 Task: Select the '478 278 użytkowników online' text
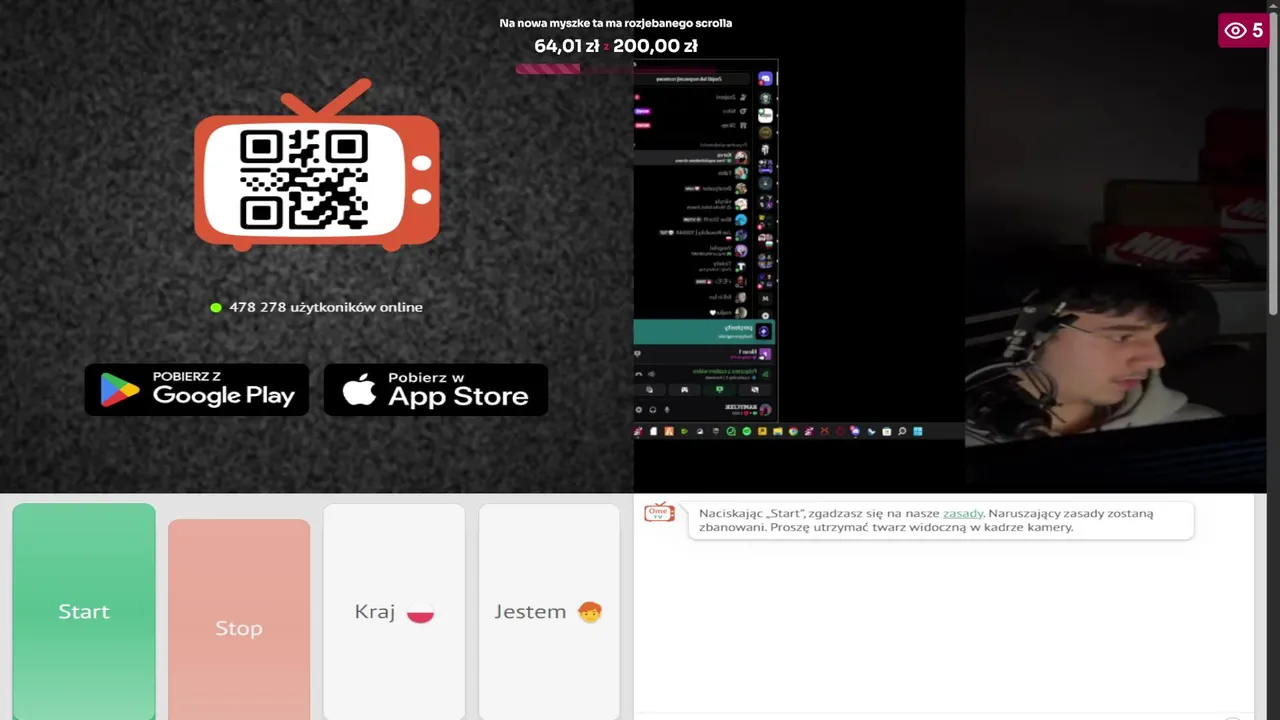click(x=326, y=307)
